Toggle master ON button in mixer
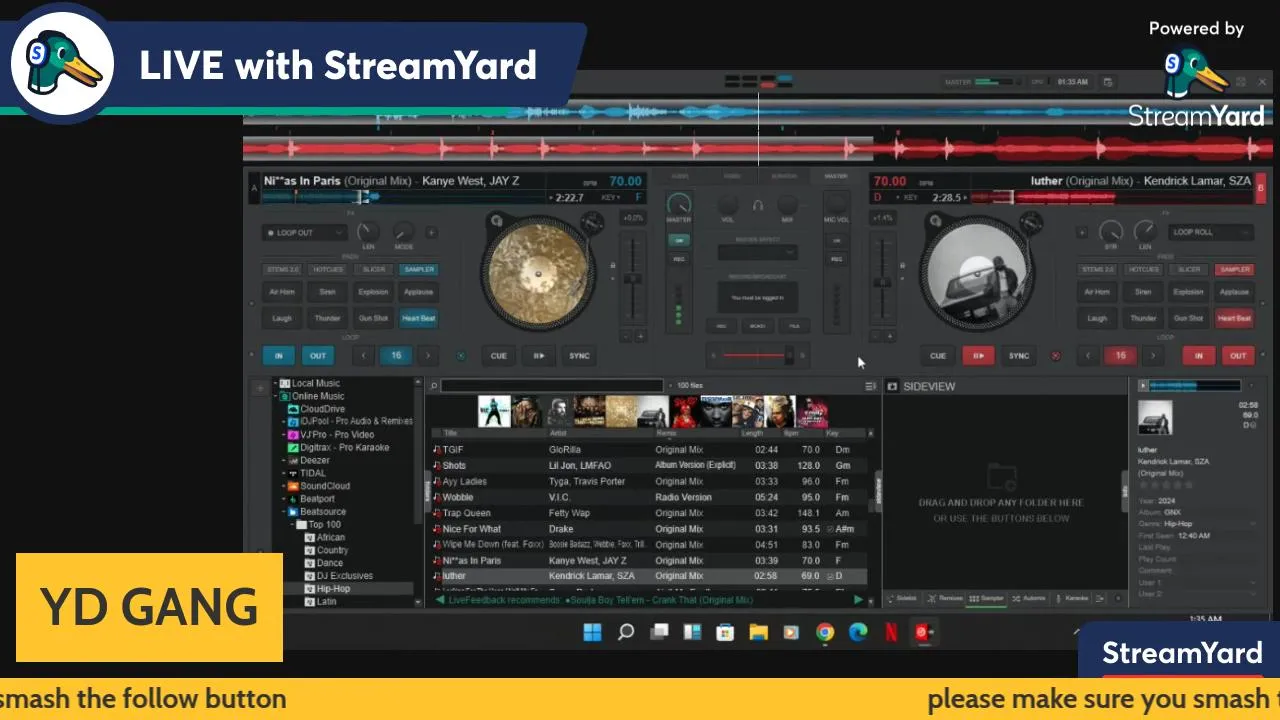 point(679,241)
